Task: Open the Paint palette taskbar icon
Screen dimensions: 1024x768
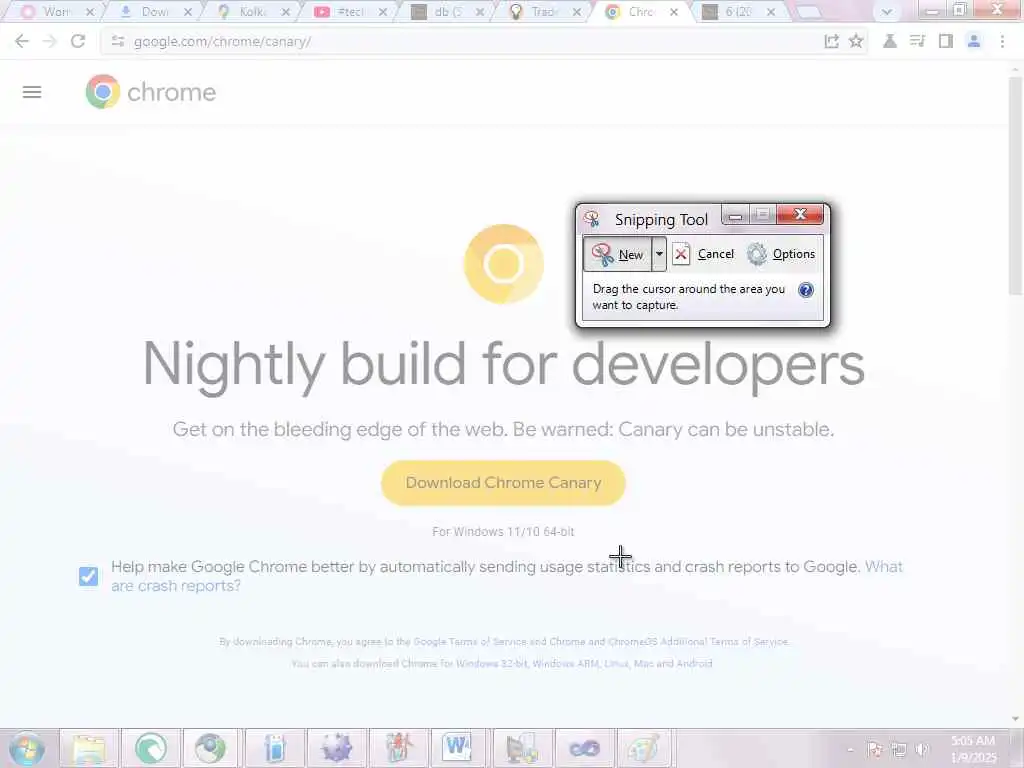Action: click(x=645, y=748)
